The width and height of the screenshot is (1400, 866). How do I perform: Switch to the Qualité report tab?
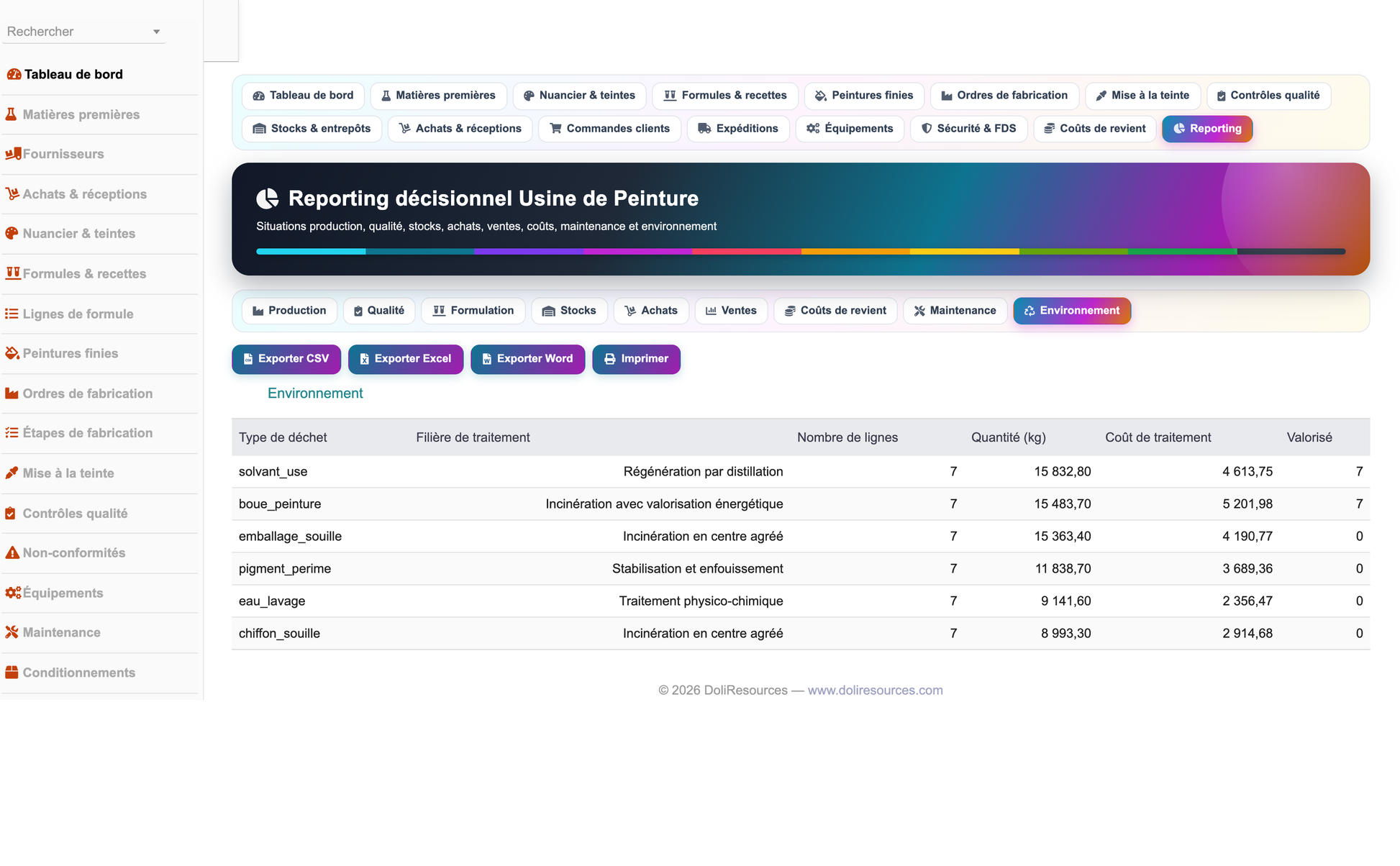[x=379, y=311]
